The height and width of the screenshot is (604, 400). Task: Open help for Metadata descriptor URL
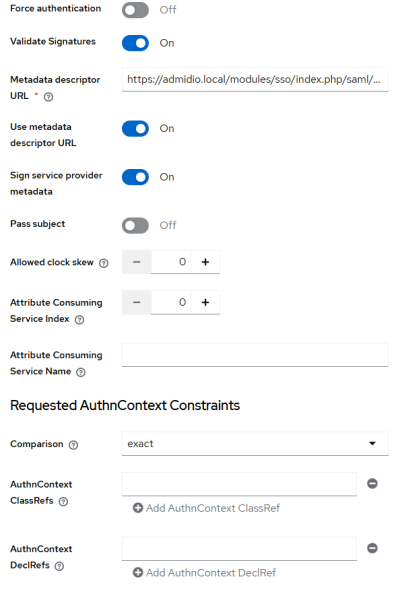[48, 97]
